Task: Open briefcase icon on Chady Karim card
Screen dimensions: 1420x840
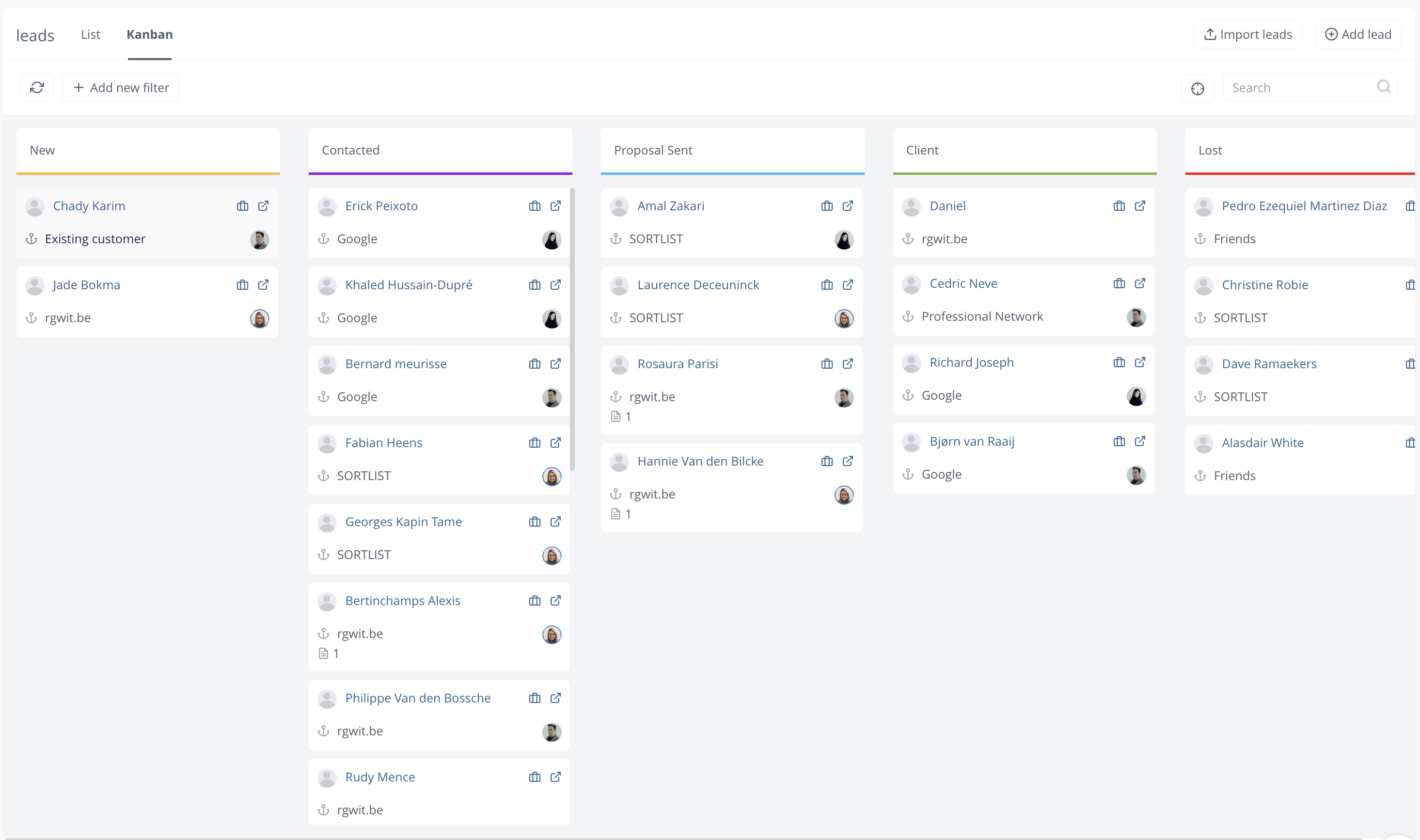Action: [242, 205]
